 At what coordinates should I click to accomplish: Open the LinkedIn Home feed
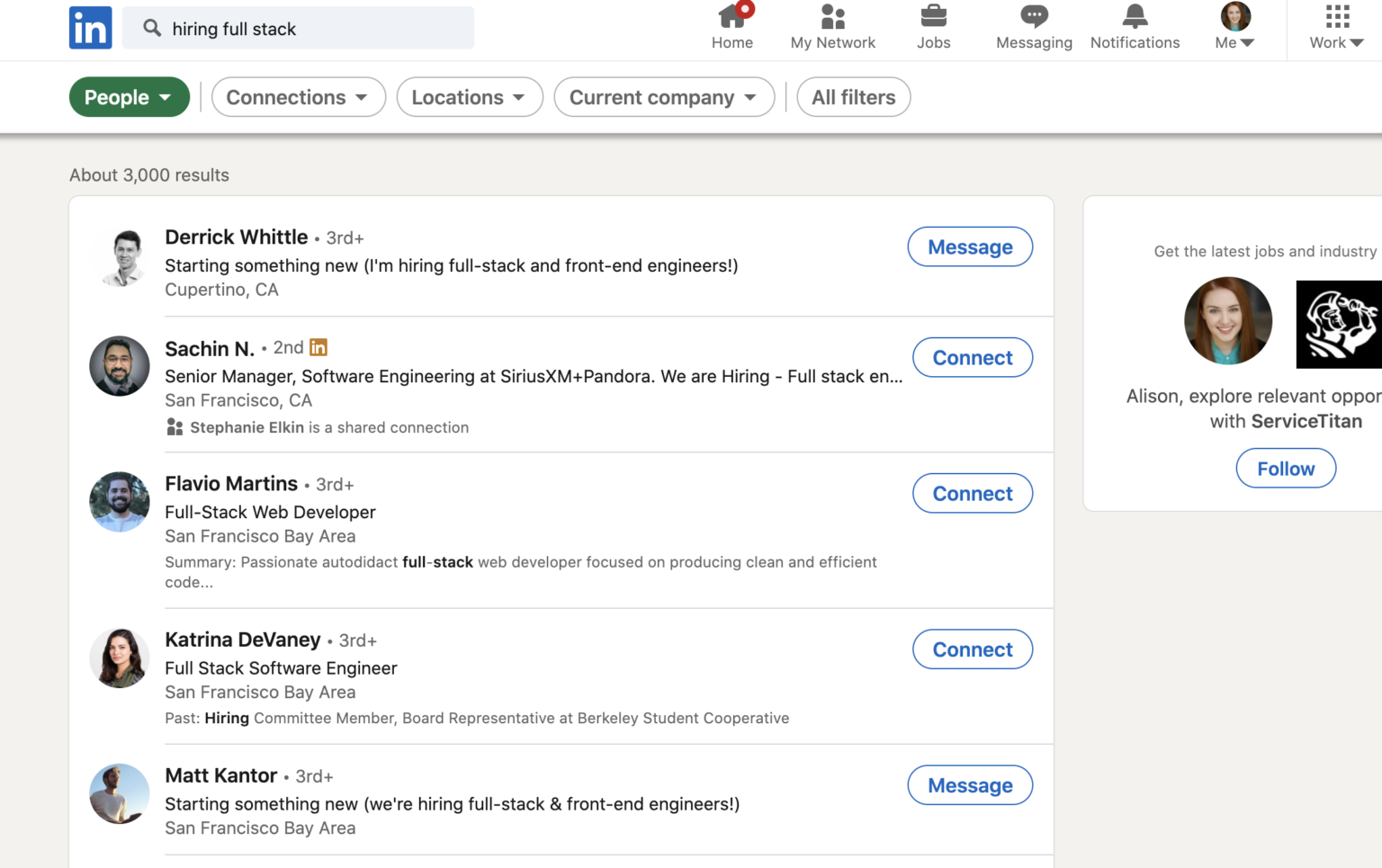(x=731, y=27)
